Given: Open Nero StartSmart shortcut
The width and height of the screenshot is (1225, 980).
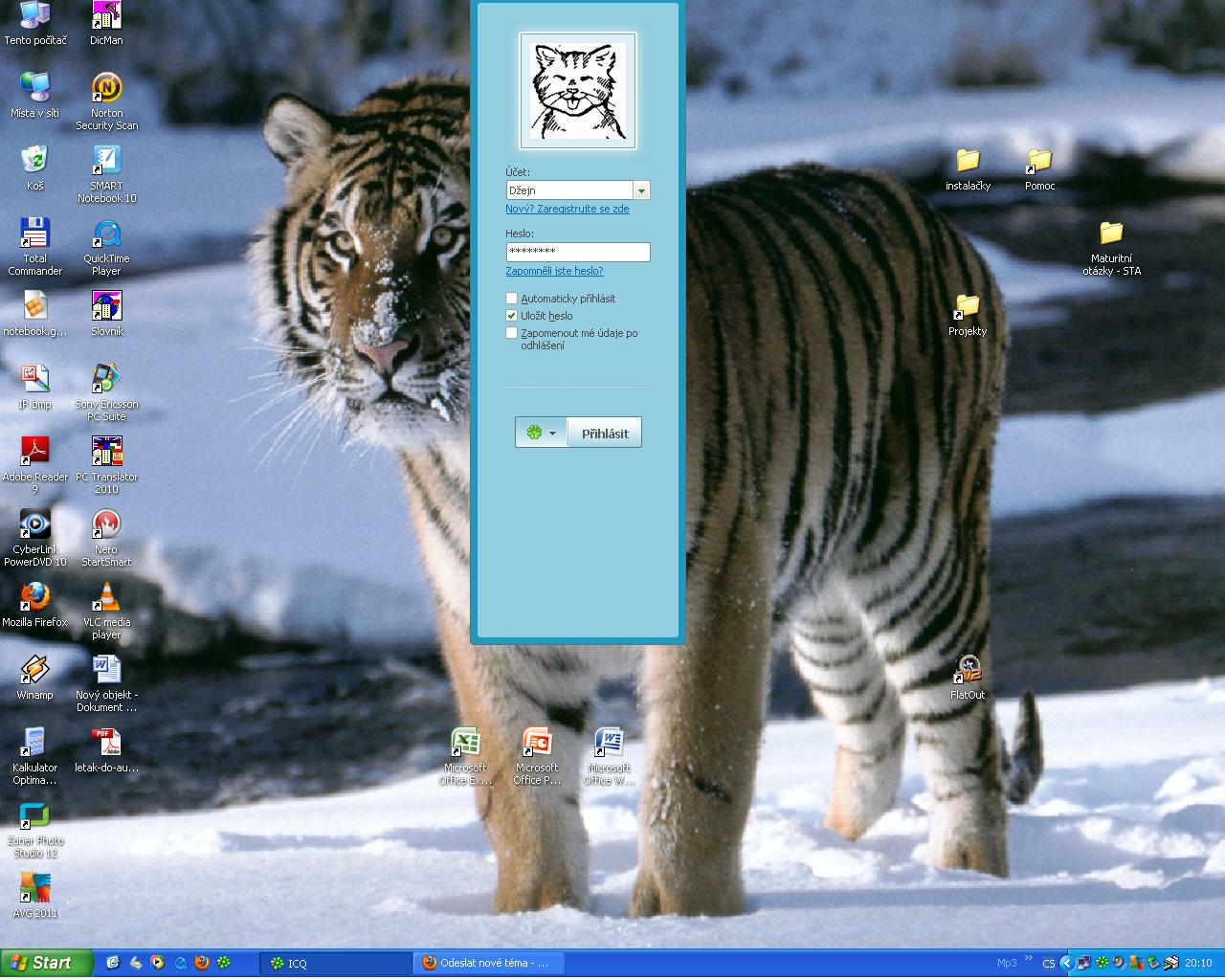Looking at the screenshot, I should (x=106, y=525).
